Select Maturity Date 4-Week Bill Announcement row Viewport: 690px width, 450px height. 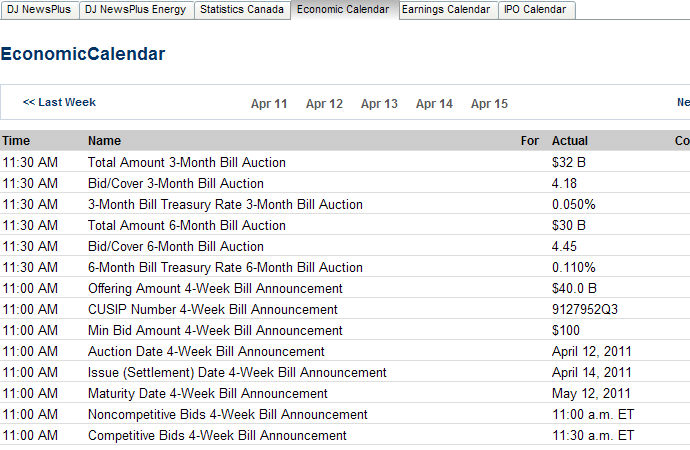point(207,393)
